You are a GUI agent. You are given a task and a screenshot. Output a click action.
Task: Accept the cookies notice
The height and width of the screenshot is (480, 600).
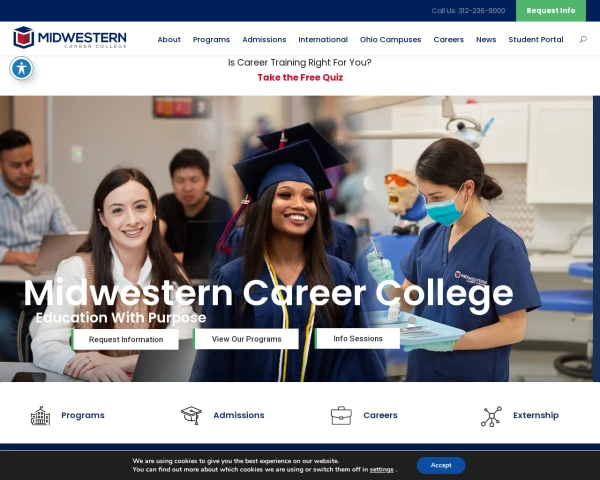pyautogui.click(x=441, y=465)
